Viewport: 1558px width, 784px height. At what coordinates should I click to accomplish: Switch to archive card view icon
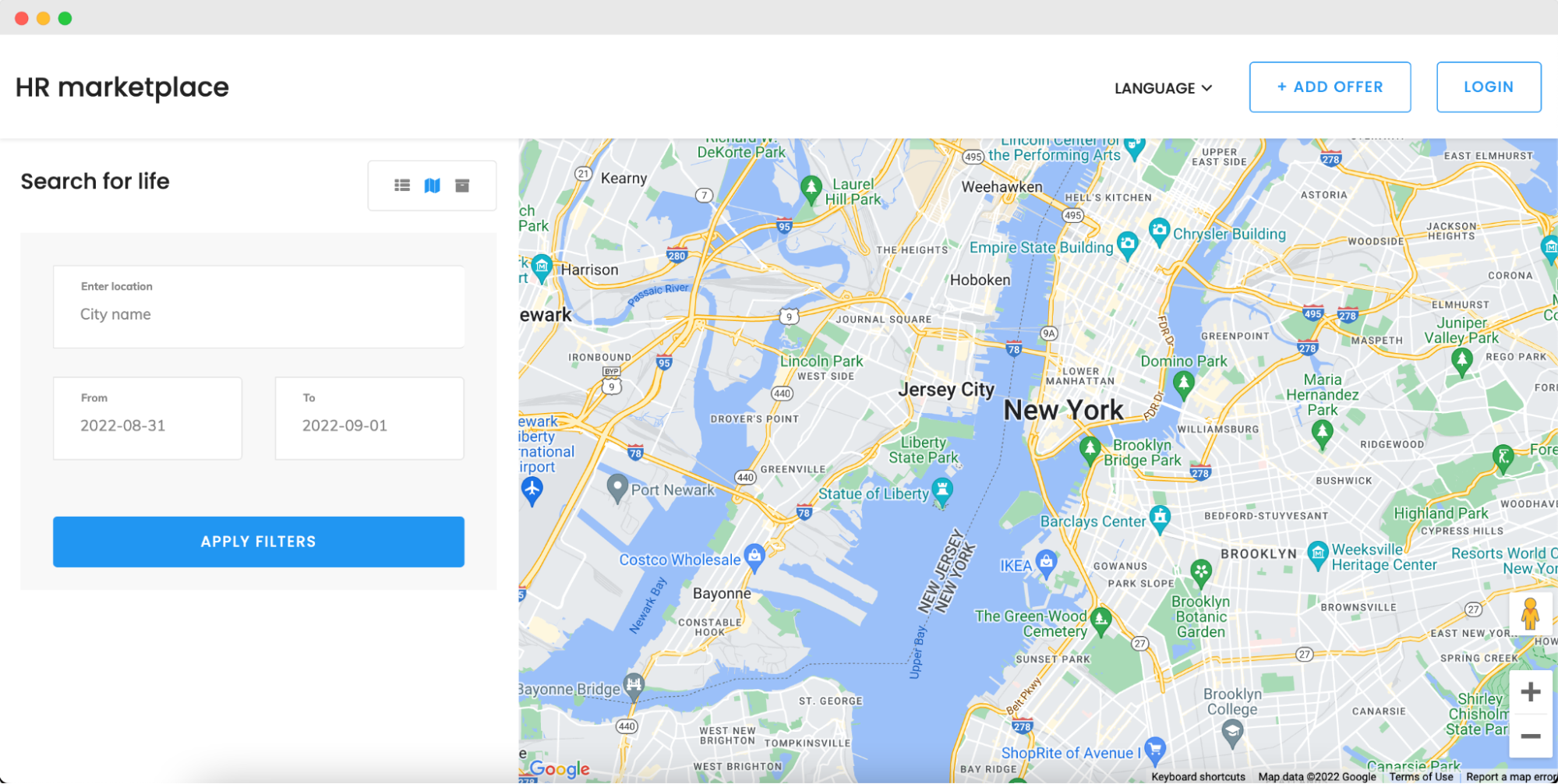tap(462, 185)
